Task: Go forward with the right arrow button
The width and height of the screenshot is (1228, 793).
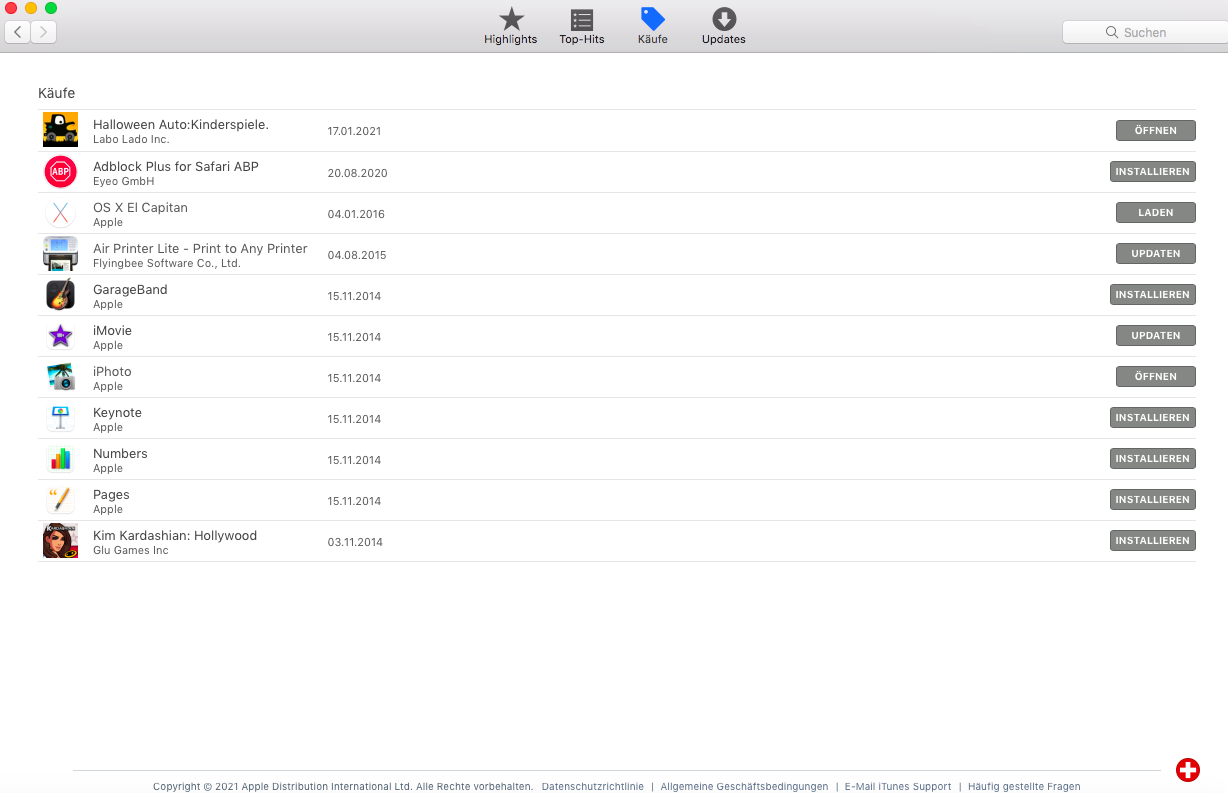Action: [x=44, y=32]
